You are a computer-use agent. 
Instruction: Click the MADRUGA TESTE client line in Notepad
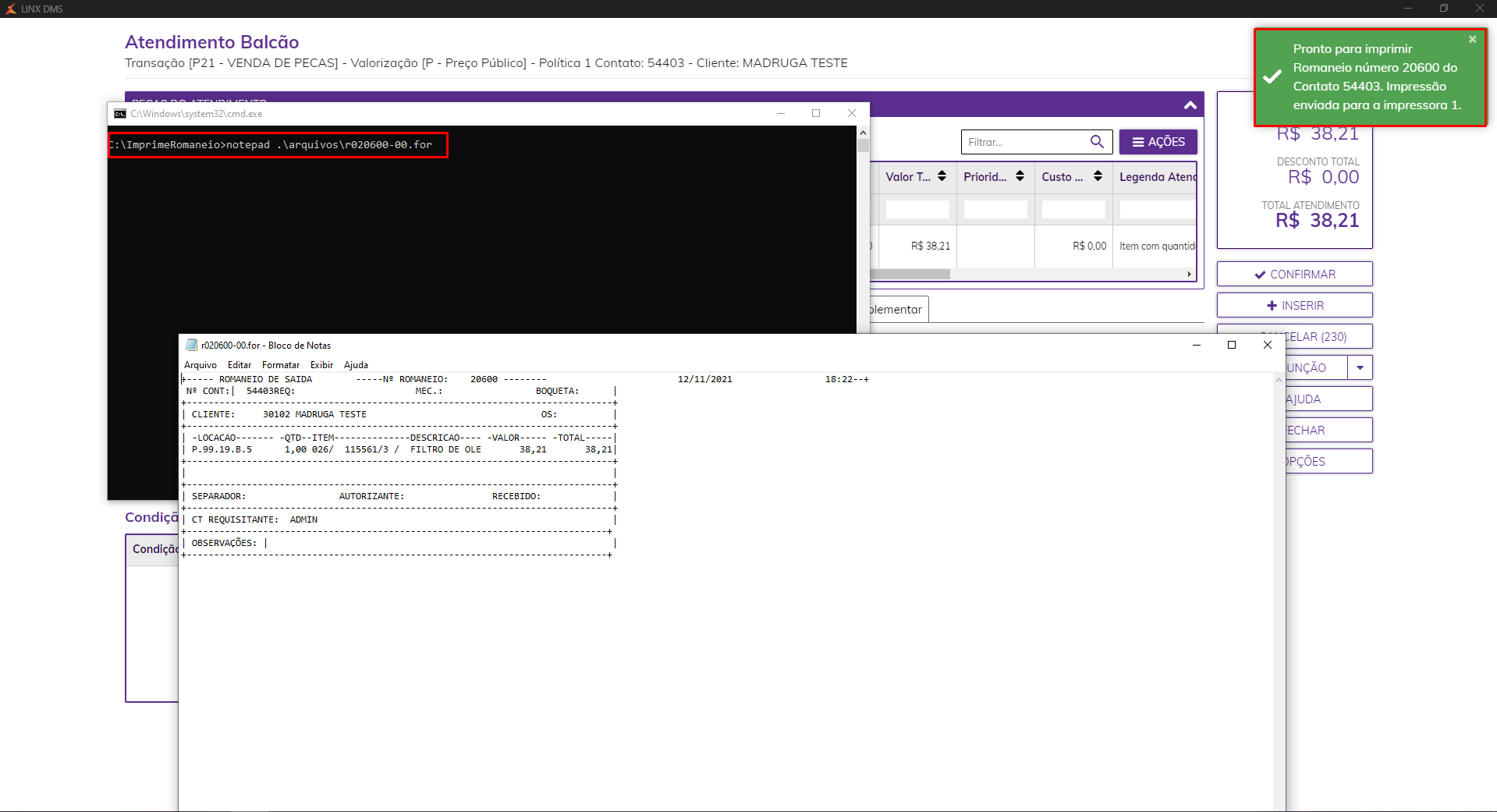click(x=314, y=414)
